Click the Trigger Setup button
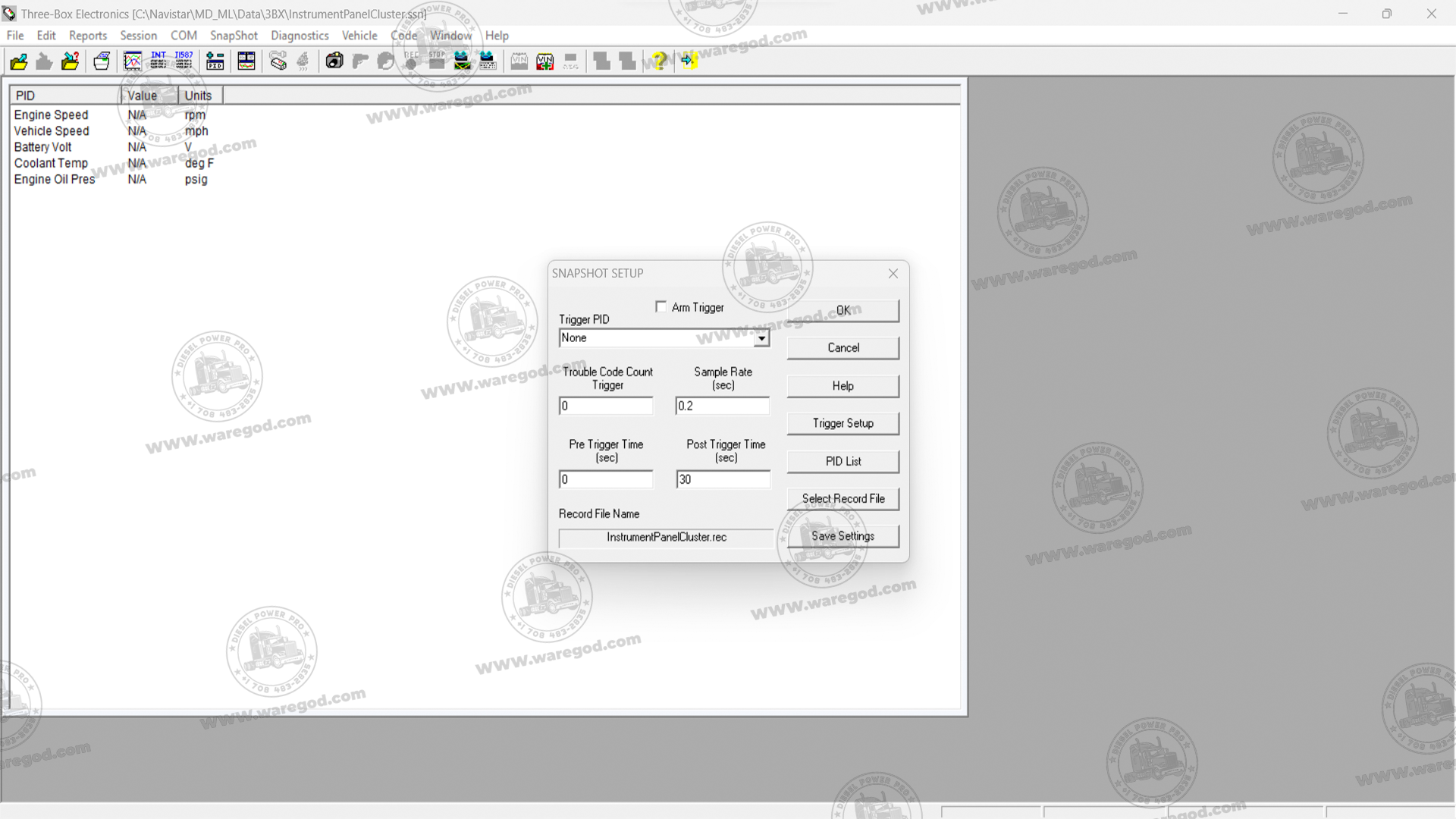The height and width of the screenshot is (819, 1456). click(843, 423)
